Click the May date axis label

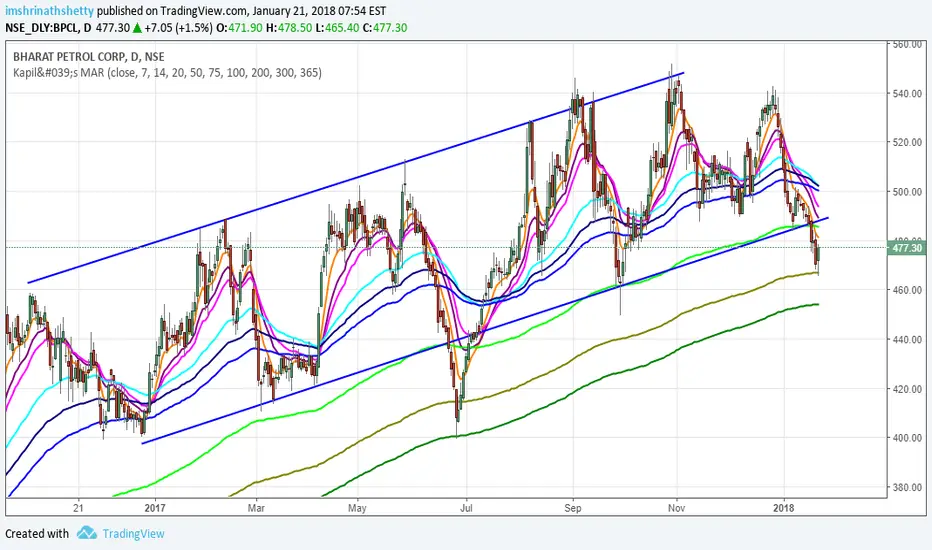click(x=357, y=508)
